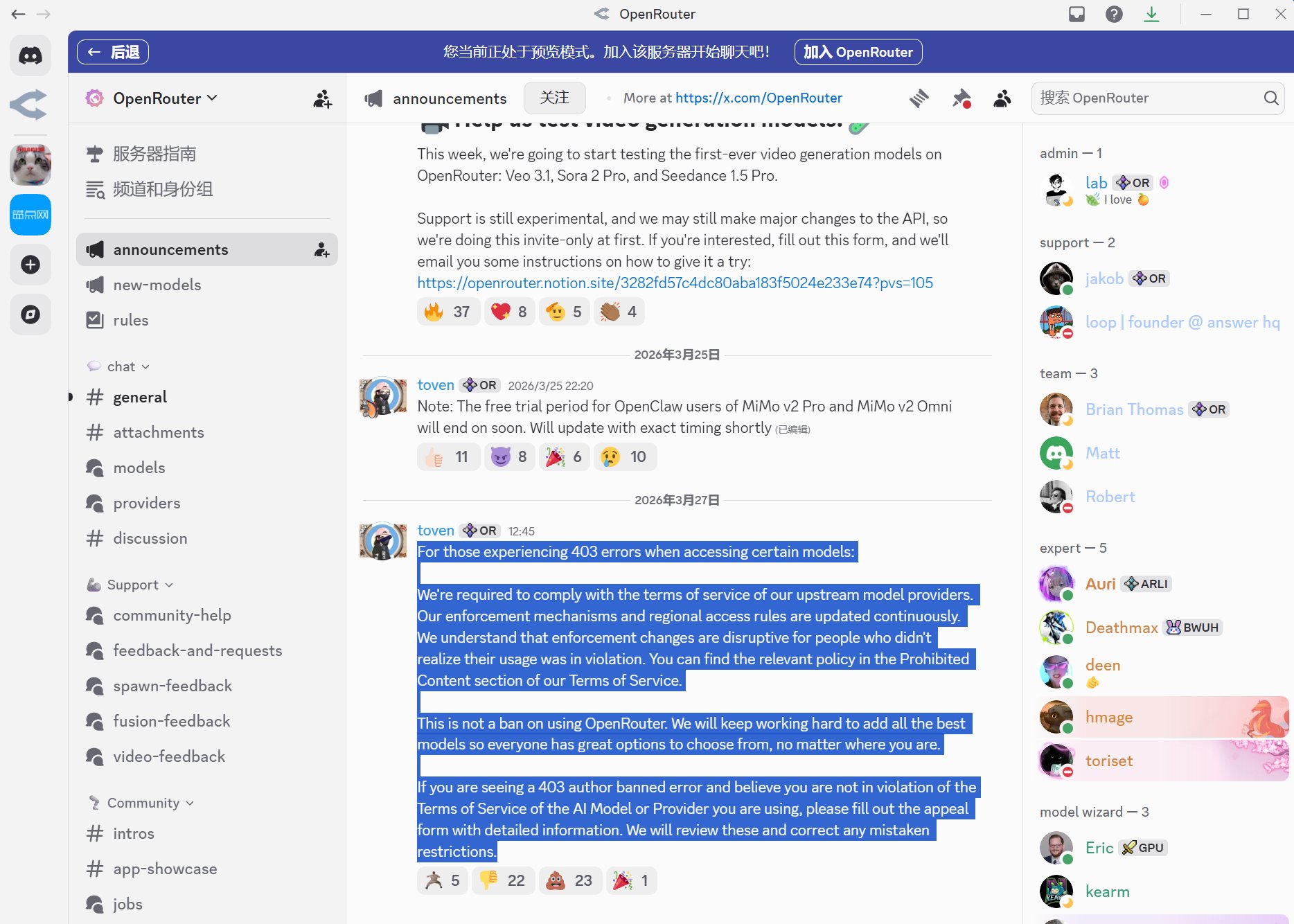Click the invite people icon beside OpenRouter

coord(322,98)
